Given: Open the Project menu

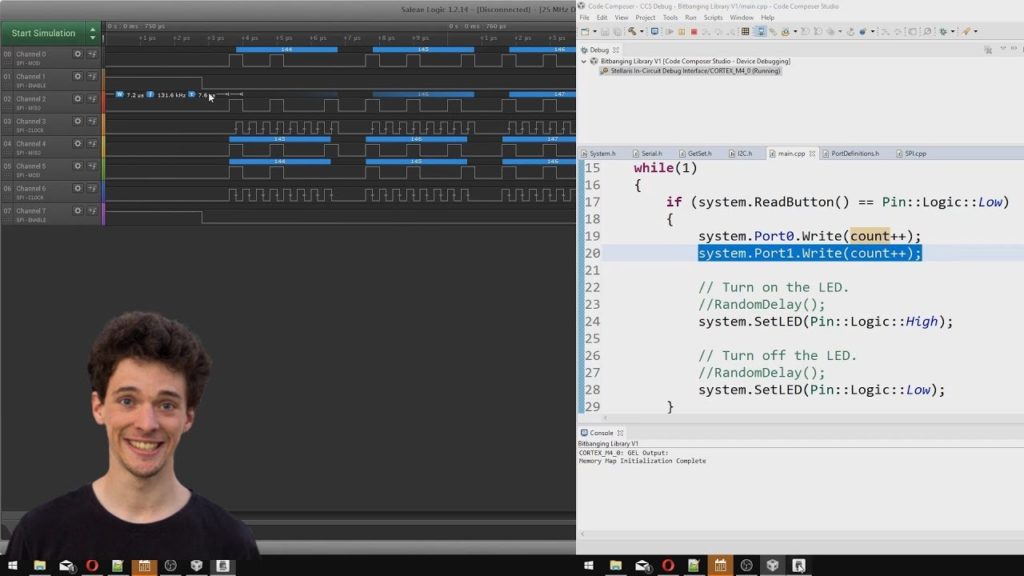Looking at the screenshot, I should 645,18.
